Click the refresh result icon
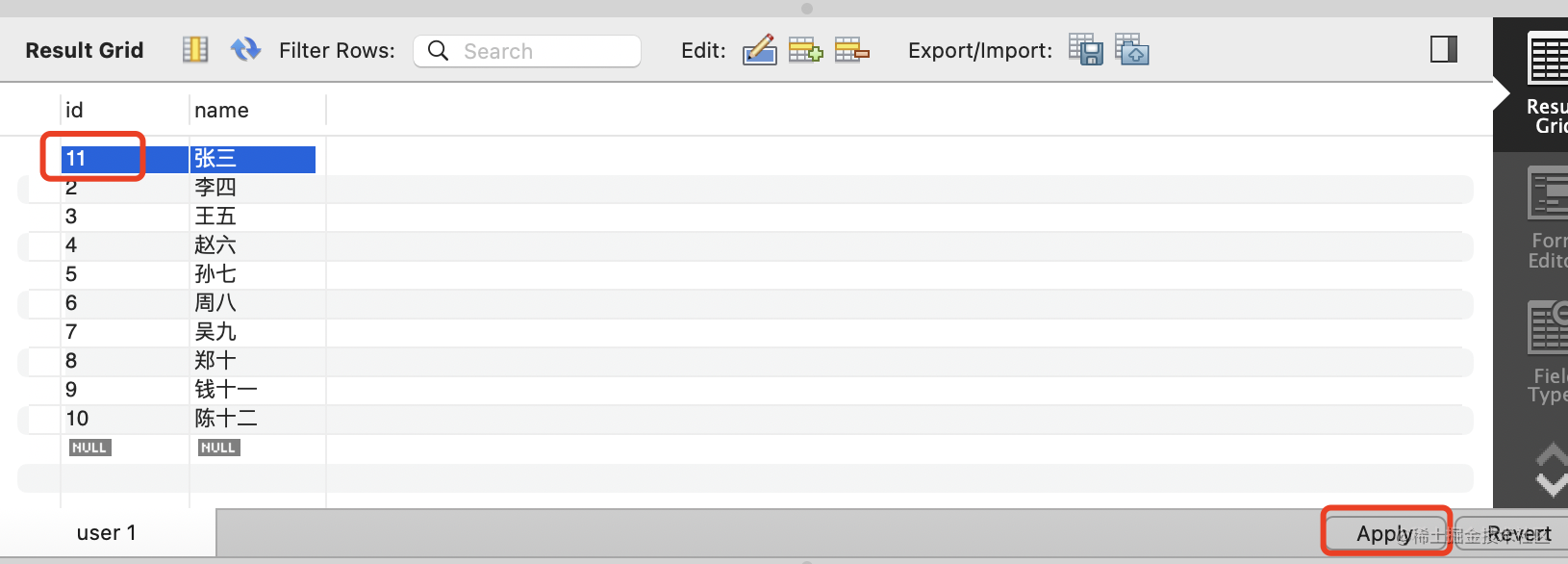Image resolution: width=1568 pixels, height=564 pixels. 245,49
